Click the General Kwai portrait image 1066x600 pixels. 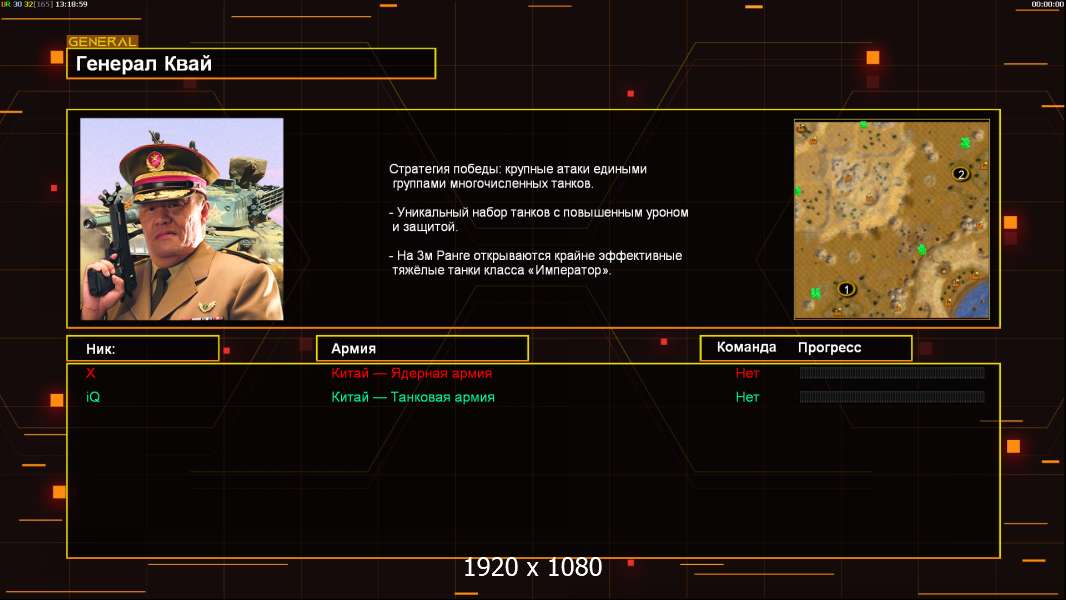(182, 219)
